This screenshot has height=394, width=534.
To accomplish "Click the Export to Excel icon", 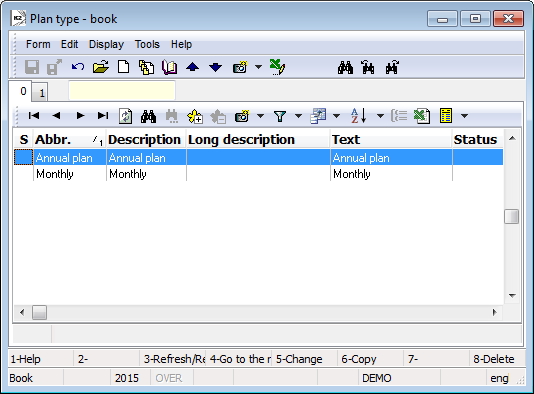I will click(422, 116).
